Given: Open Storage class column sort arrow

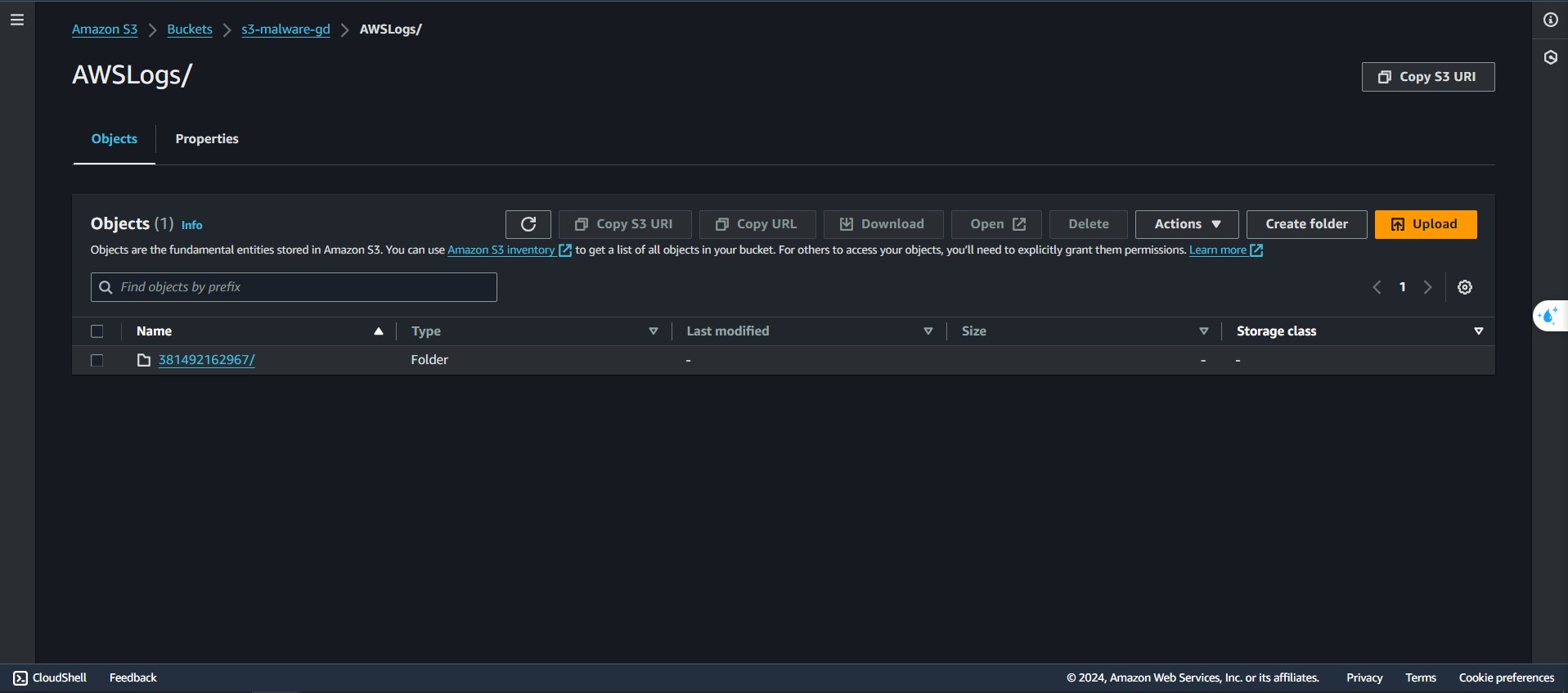Looking at the screenshot, I should (1478, 331).
